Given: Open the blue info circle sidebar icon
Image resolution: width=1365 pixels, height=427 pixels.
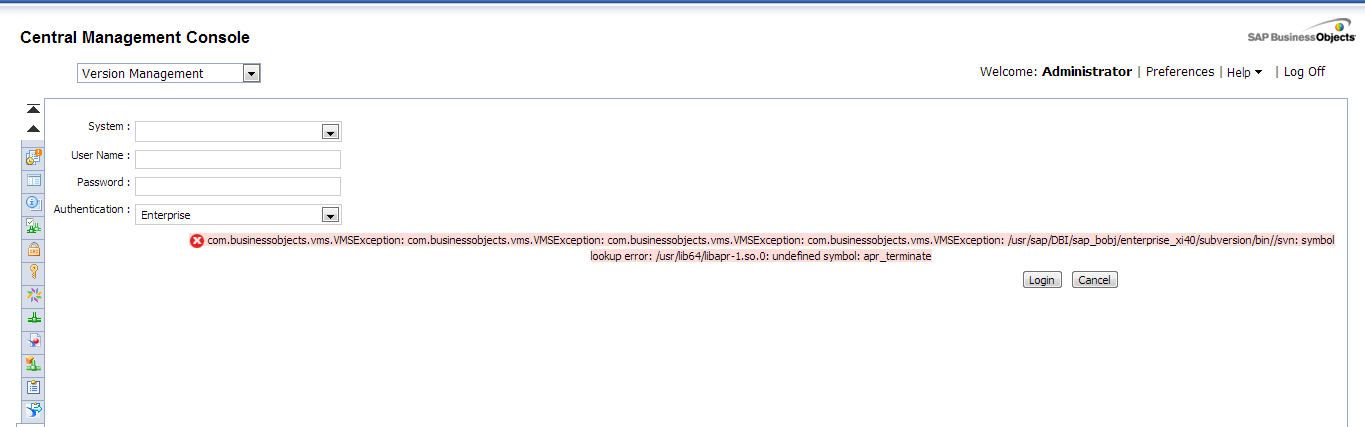Looking at the screenshot, I should click(x=33, y=202).
